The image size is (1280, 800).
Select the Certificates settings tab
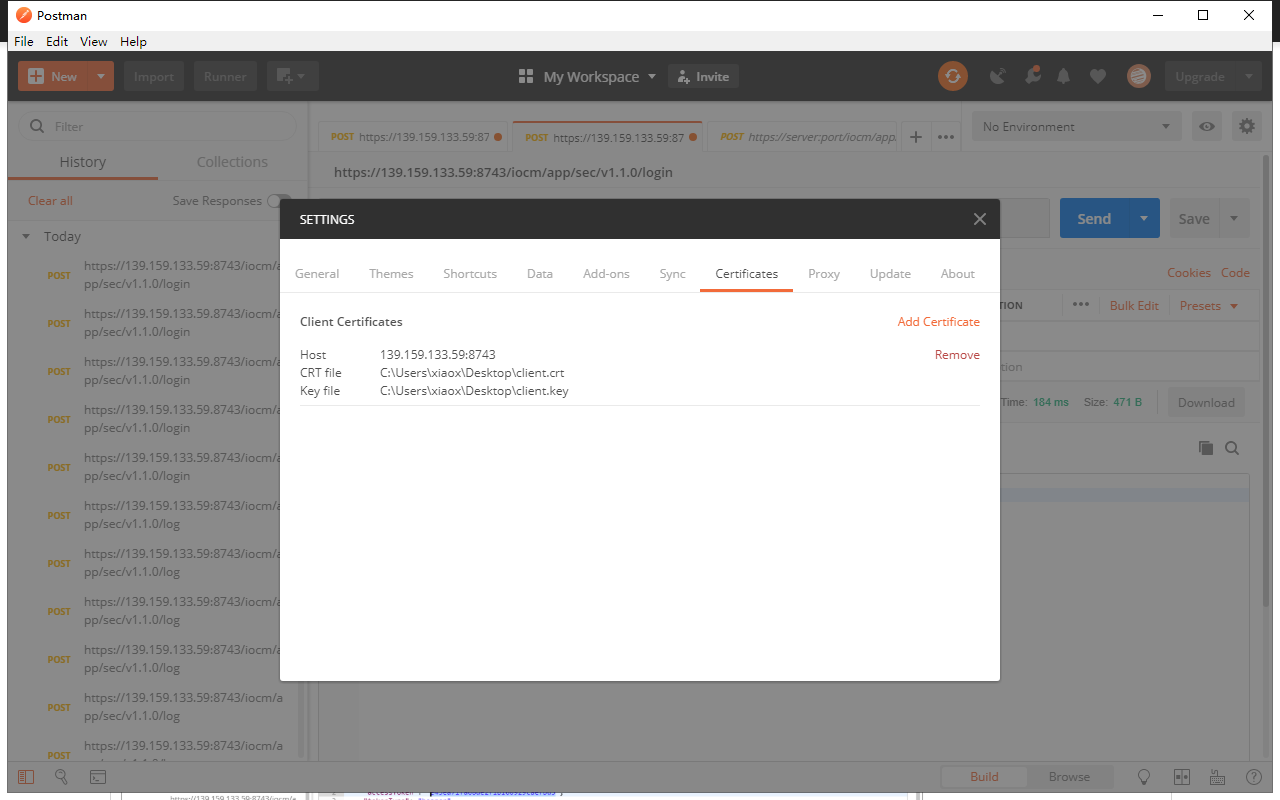pos(747,274)
